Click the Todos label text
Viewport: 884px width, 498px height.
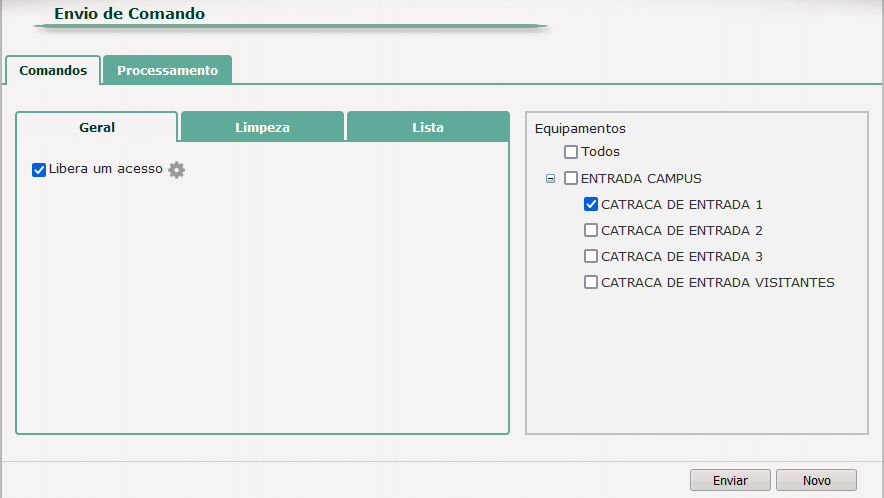(600, 152)
